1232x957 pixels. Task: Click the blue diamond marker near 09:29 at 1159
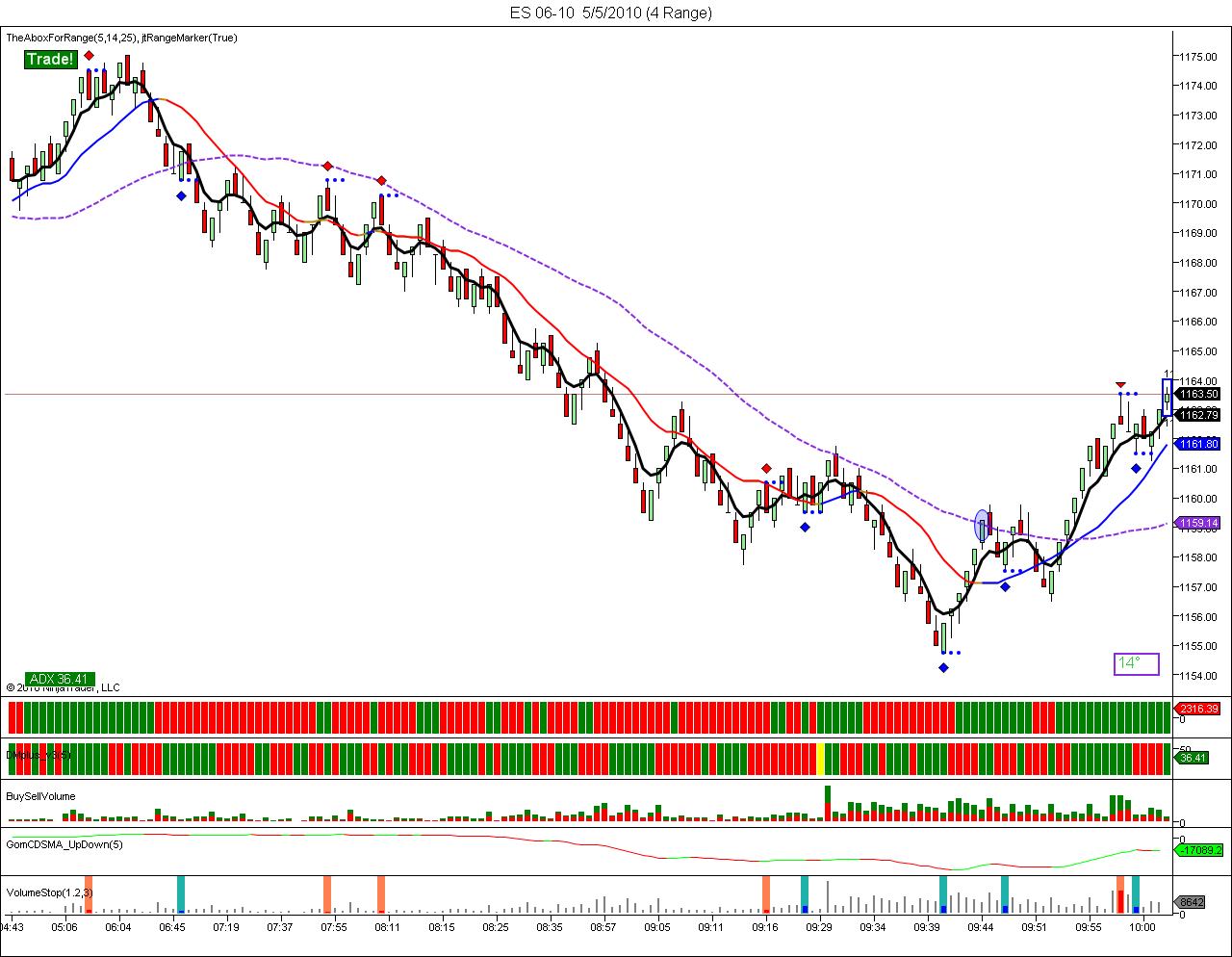coord(805,527)
